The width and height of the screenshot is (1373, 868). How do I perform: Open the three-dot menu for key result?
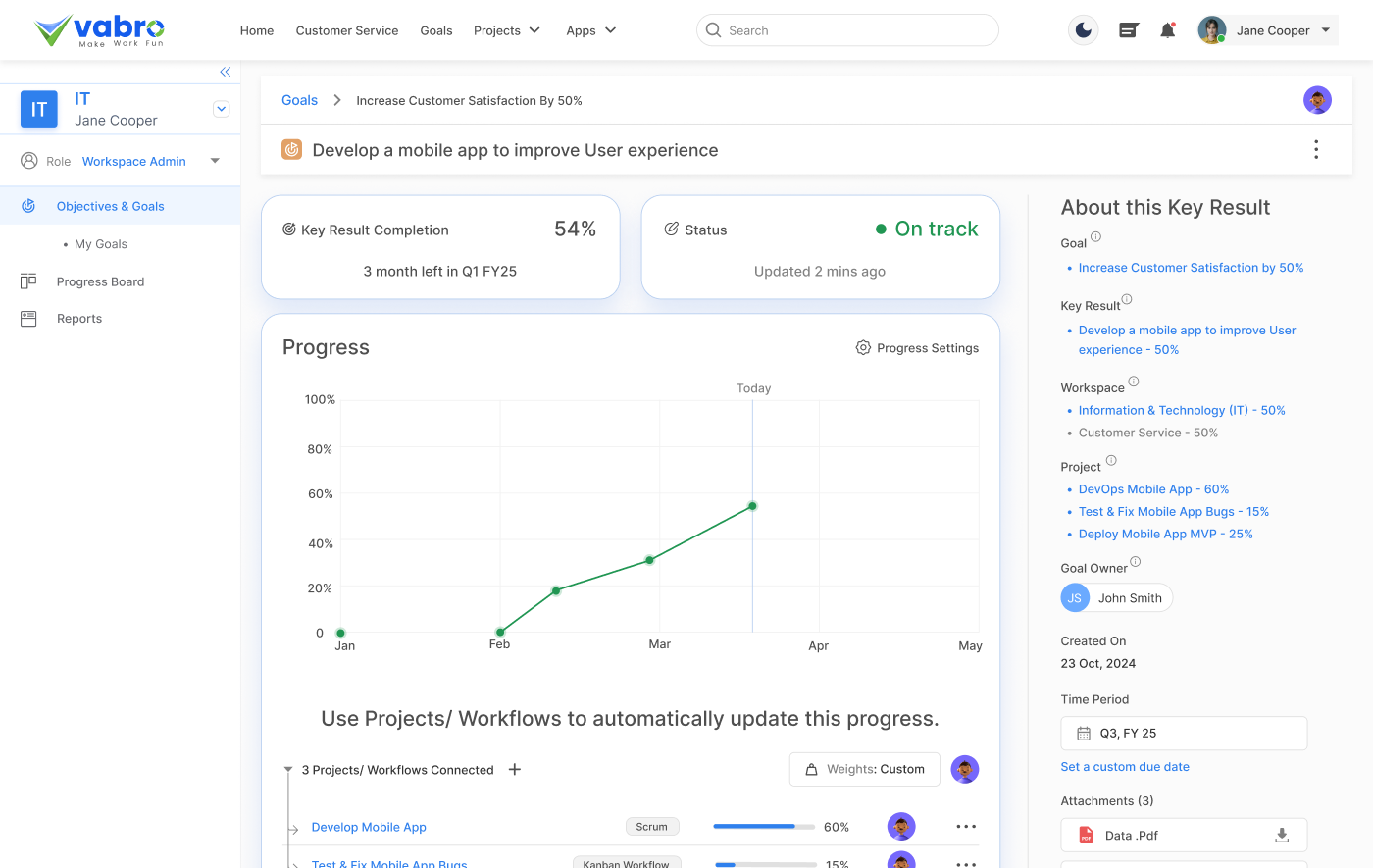point(1315,149)
